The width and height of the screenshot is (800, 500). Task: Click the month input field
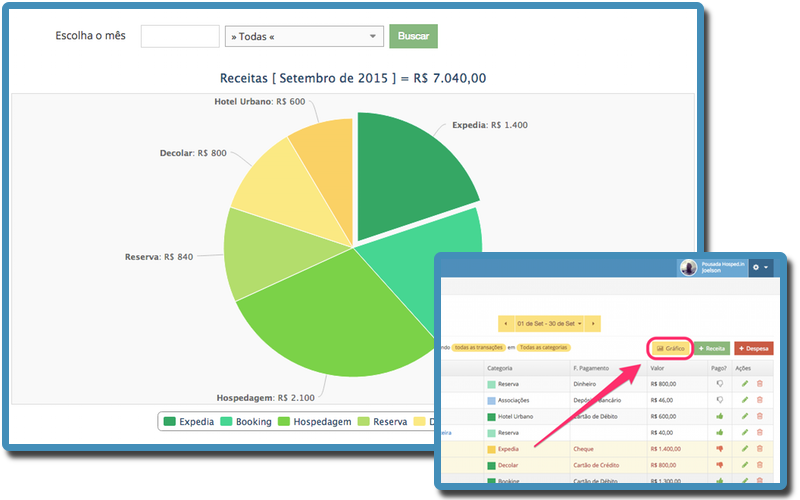[x=180, y=37]
